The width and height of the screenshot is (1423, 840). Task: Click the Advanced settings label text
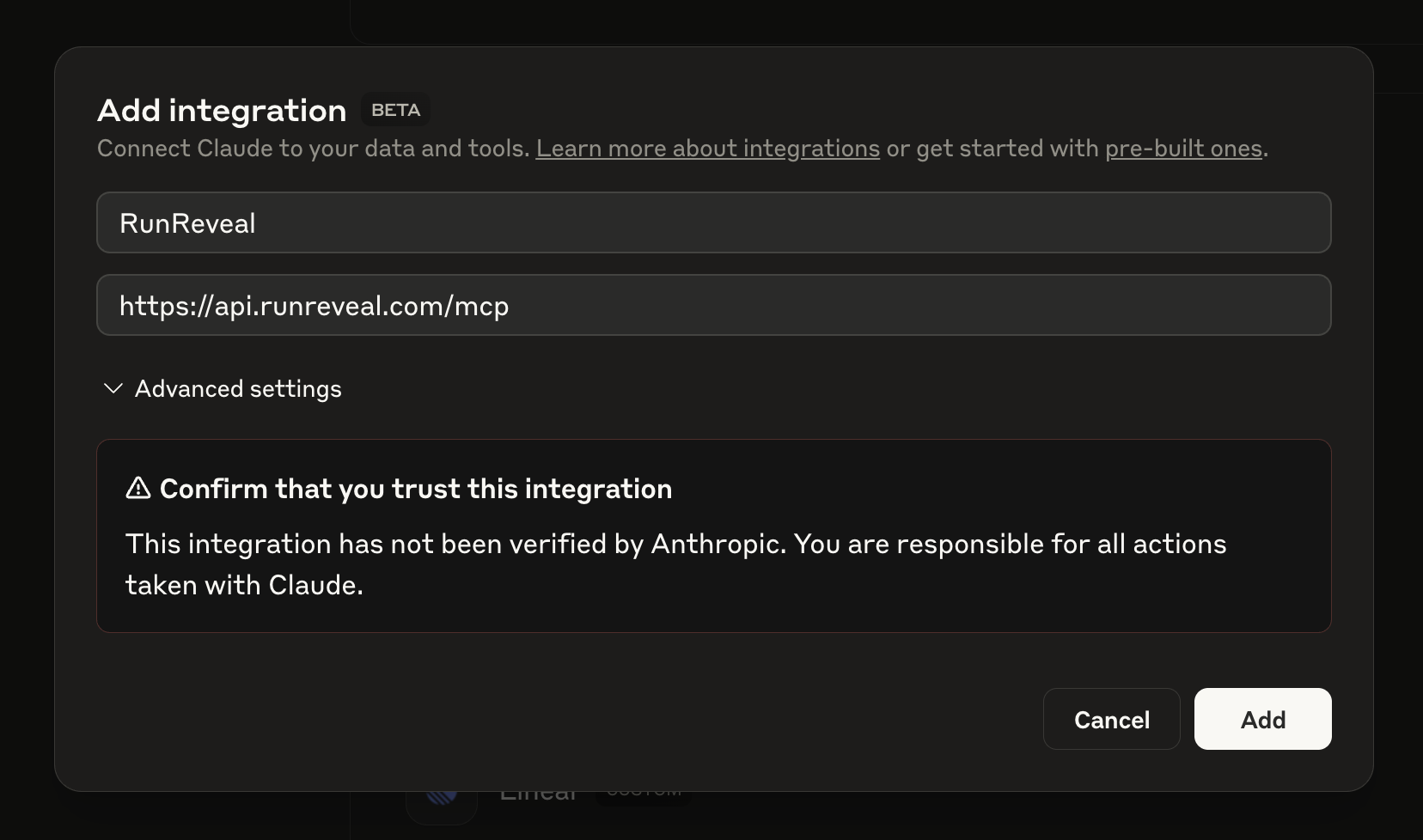point(238,389)
